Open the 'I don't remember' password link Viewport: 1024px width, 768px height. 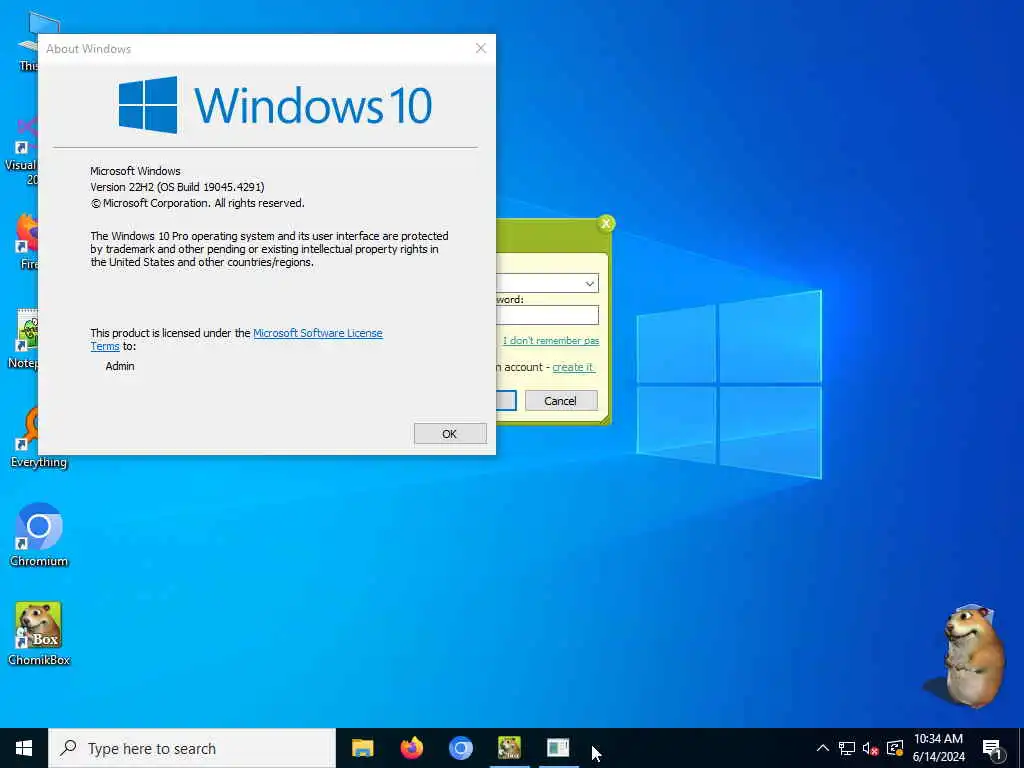tap(551, 341)
